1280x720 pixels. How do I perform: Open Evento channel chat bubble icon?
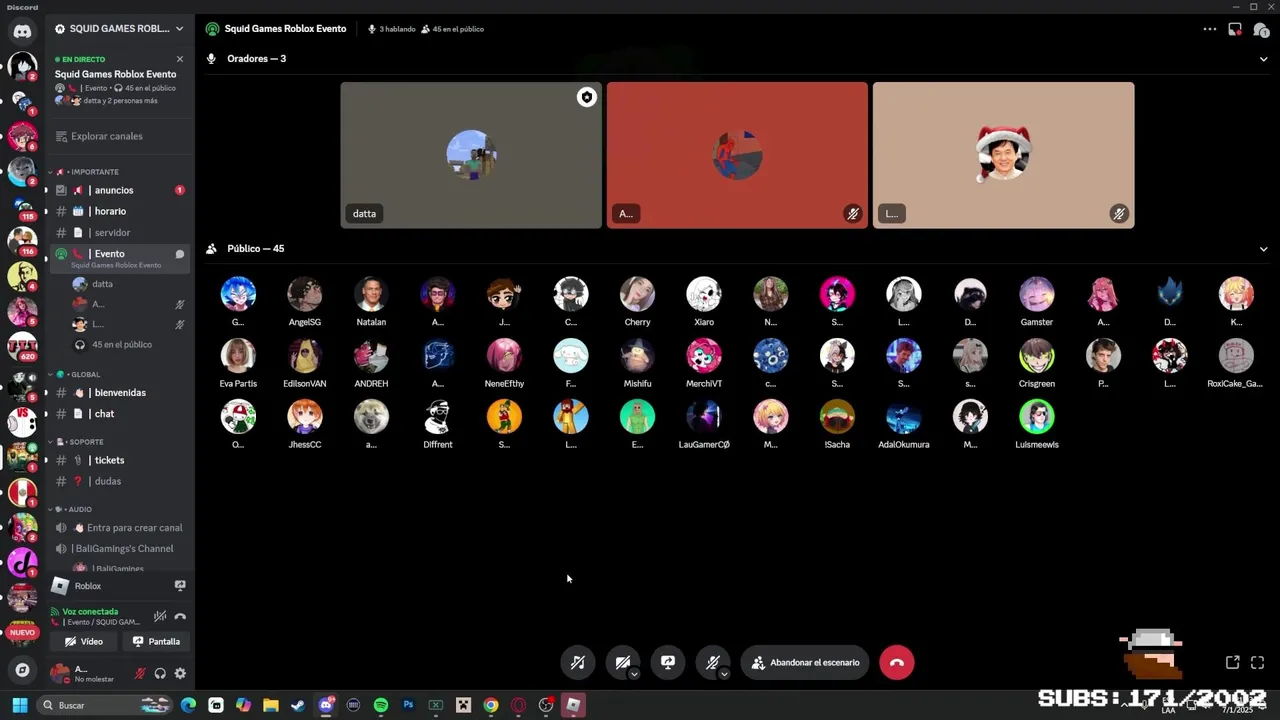click(x=180, y=254)
